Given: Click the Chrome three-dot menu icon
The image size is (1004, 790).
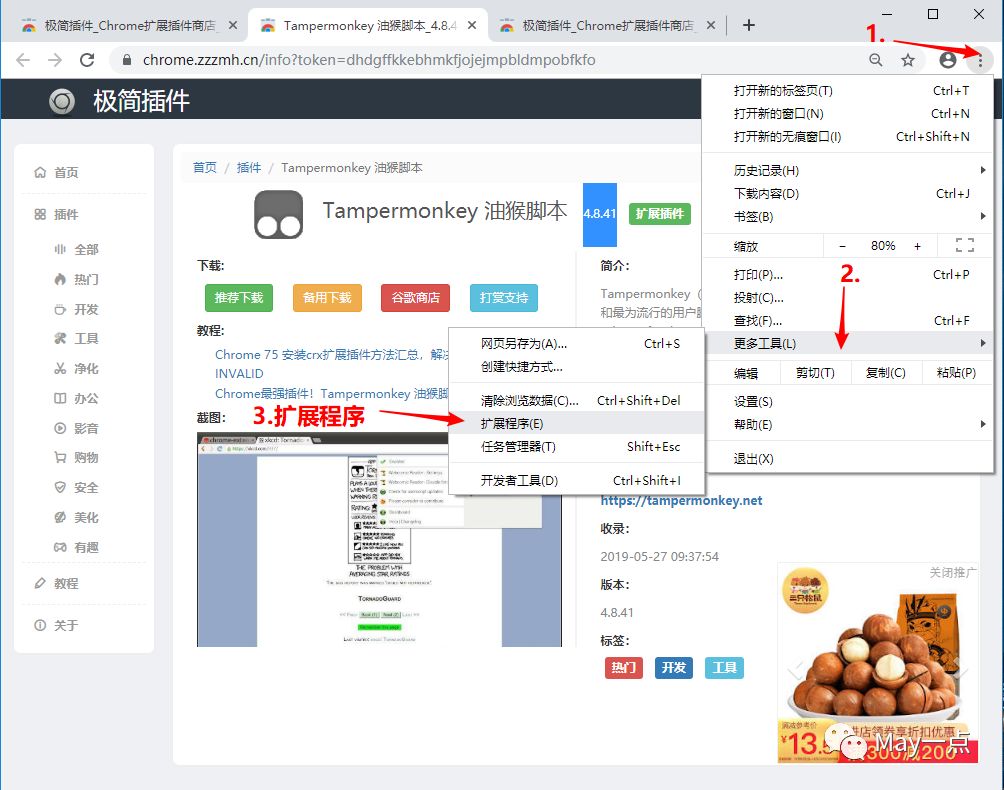Looking at the screenshot, I should [980, 60].
